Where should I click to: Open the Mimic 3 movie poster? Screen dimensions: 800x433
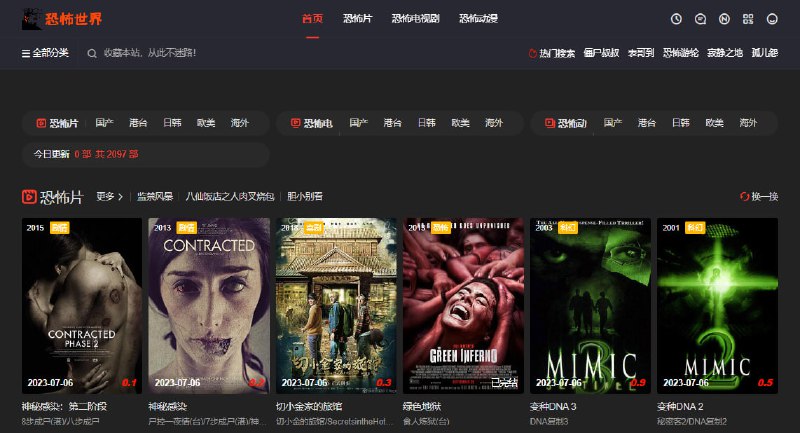click(590, 305)
